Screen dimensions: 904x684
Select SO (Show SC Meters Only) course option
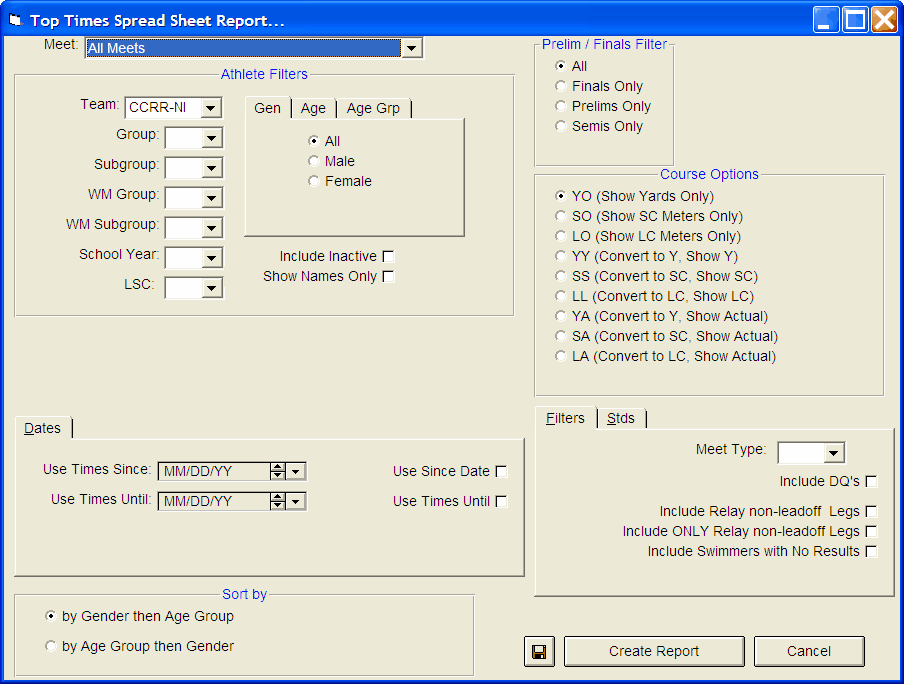point(560,216)
